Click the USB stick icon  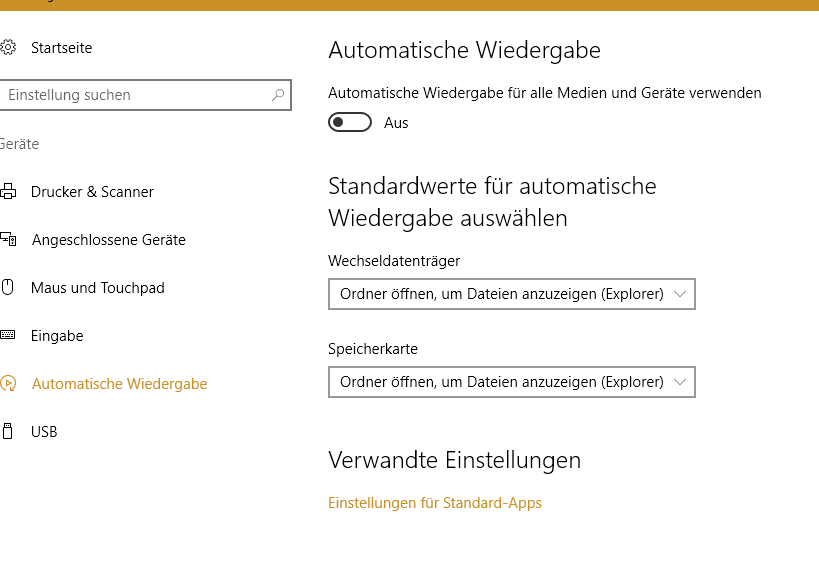click(x=7, y=431)
